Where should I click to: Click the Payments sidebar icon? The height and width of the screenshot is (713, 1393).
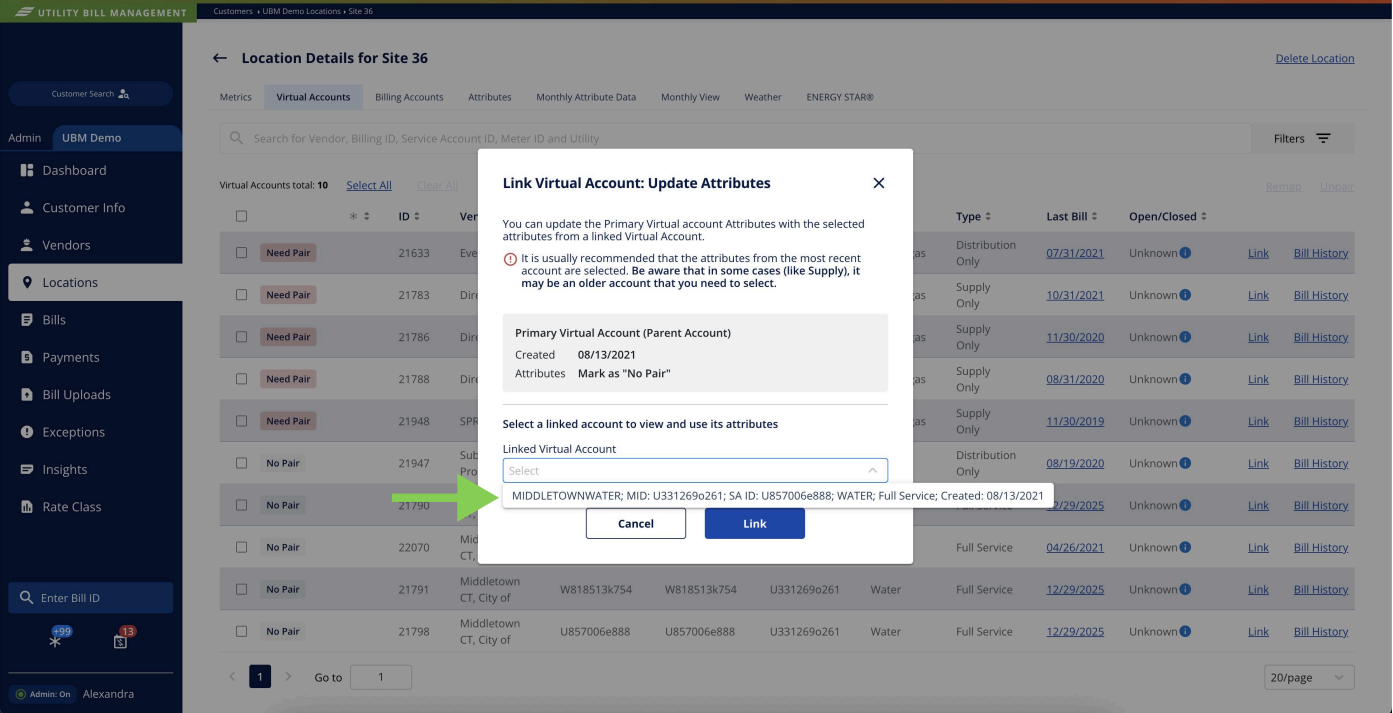pyautogui.click(x=27, y=357)
